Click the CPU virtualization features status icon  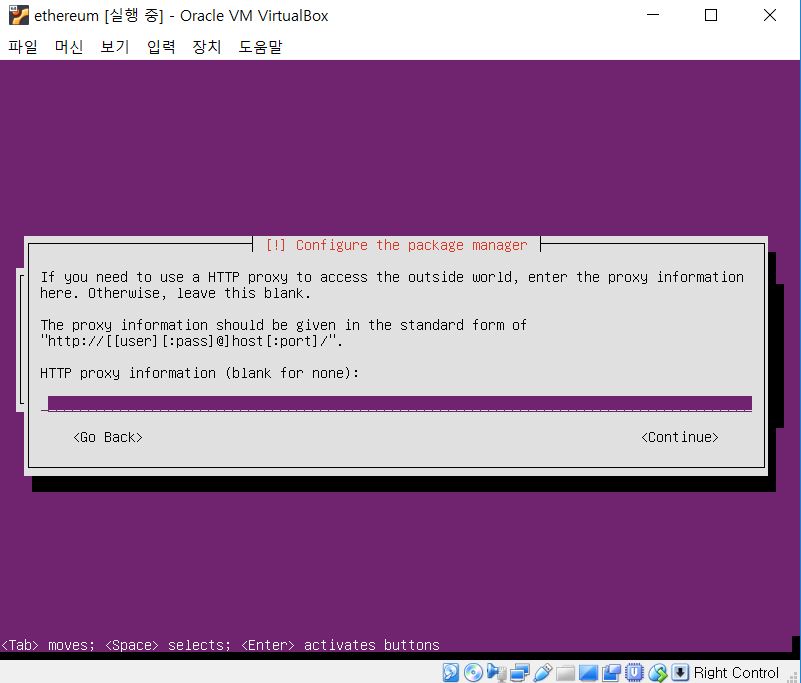(x=634, y=672)
